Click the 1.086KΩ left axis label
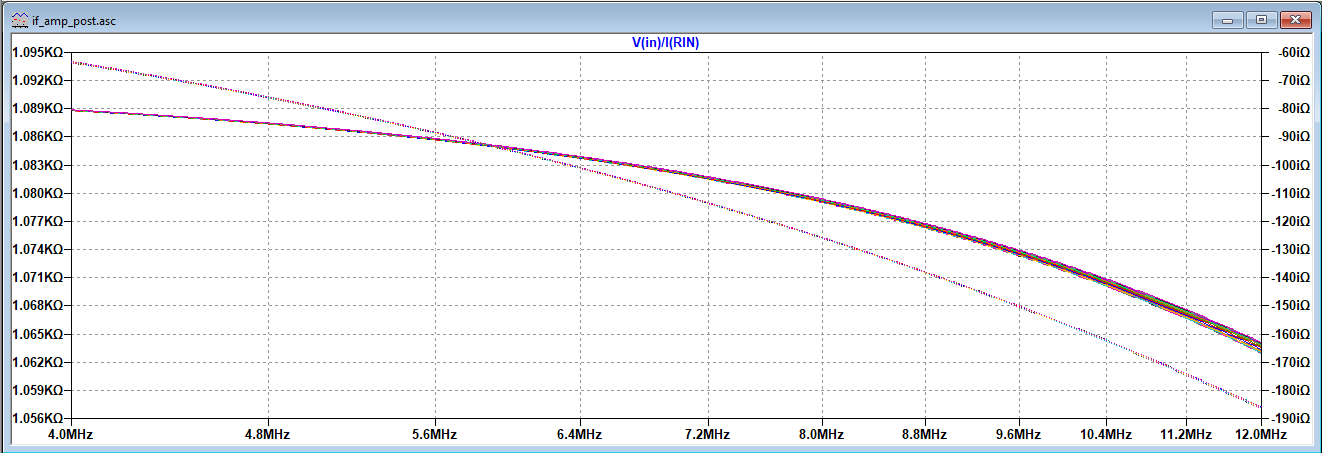 click(x=37, y=136)
